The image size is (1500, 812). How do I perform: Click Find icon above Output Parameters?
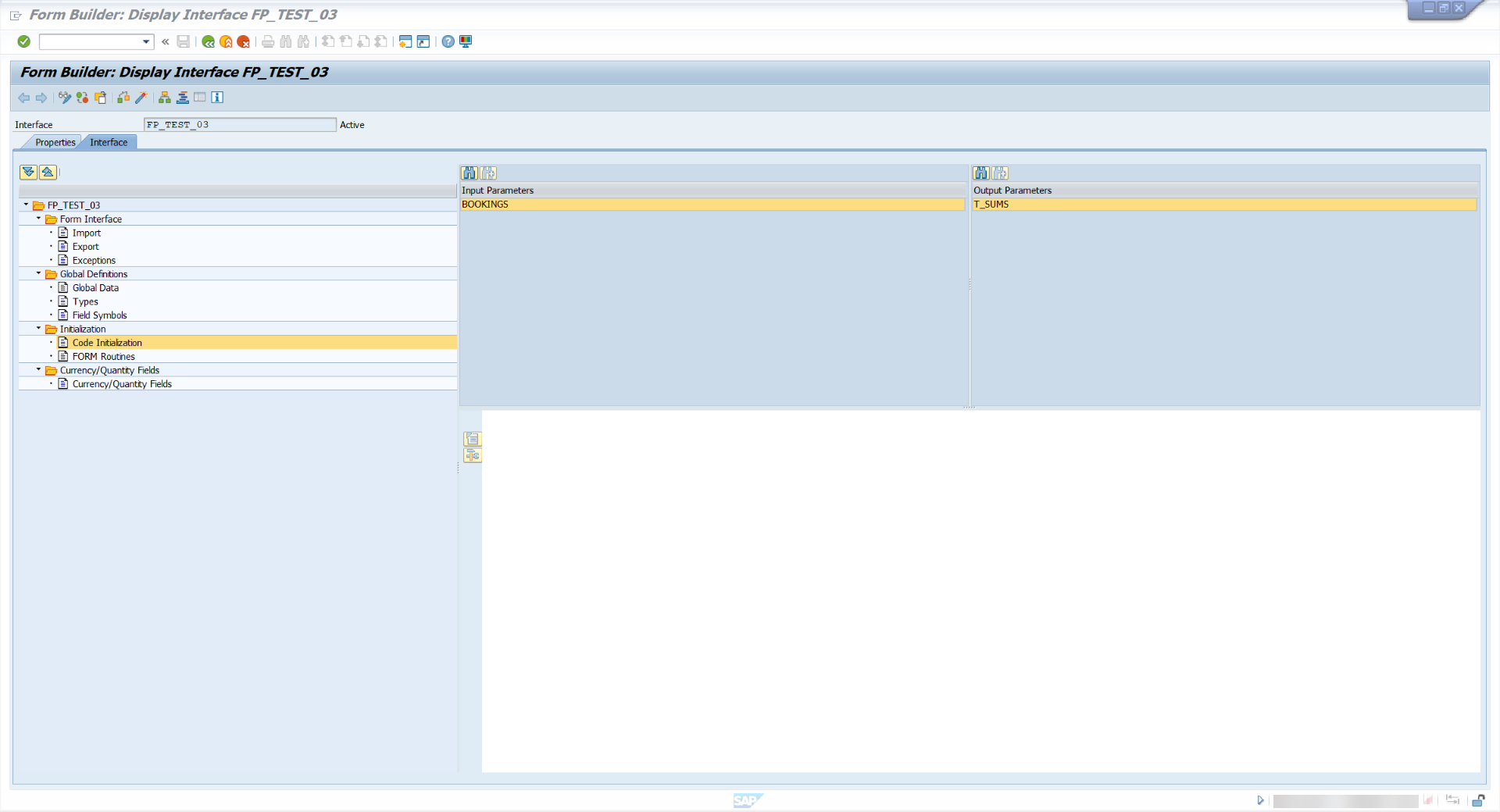pos(981,173)
